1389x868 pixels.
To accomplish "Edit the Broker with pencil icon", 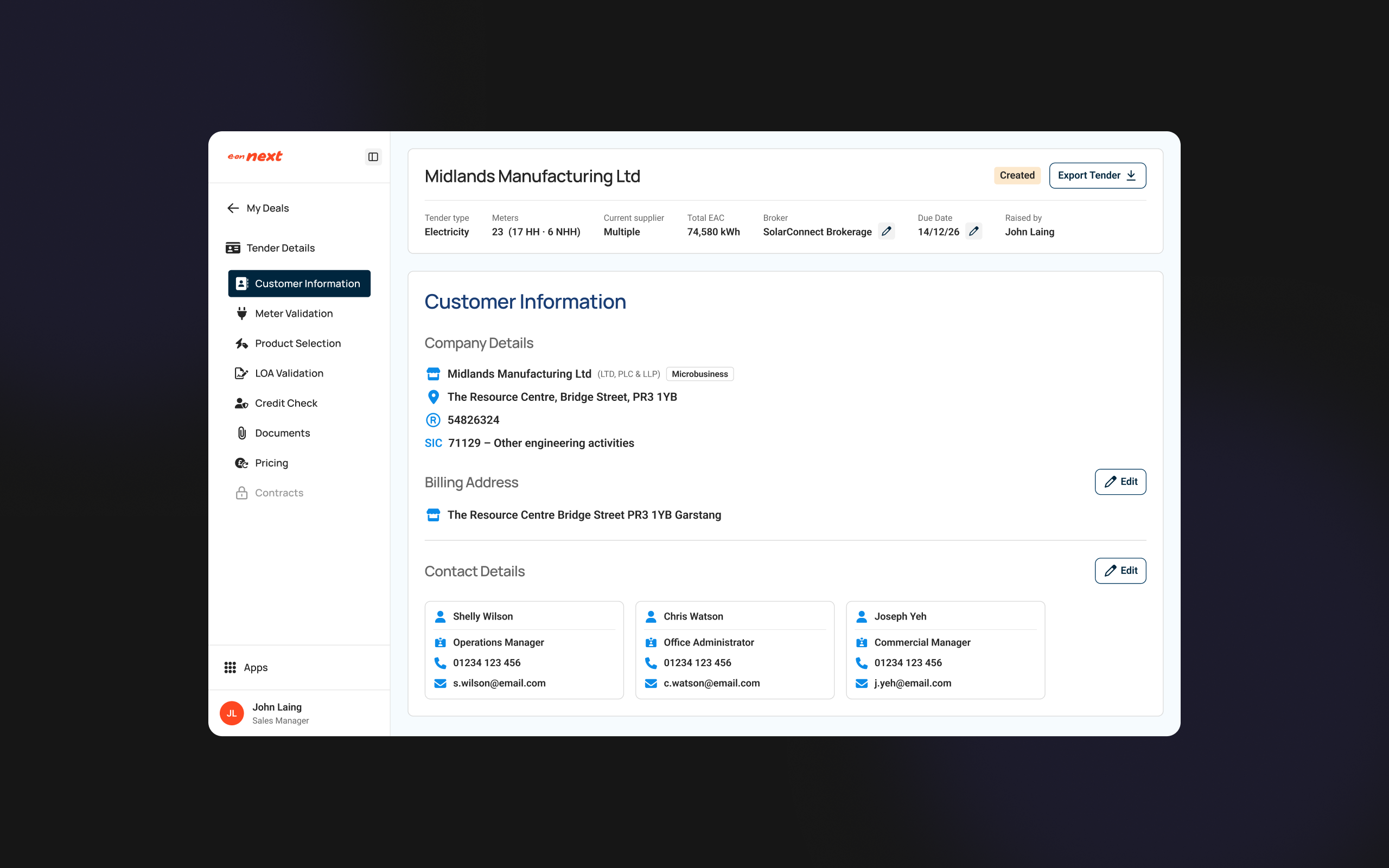I will pyautogui.click(x=887, y=231).
